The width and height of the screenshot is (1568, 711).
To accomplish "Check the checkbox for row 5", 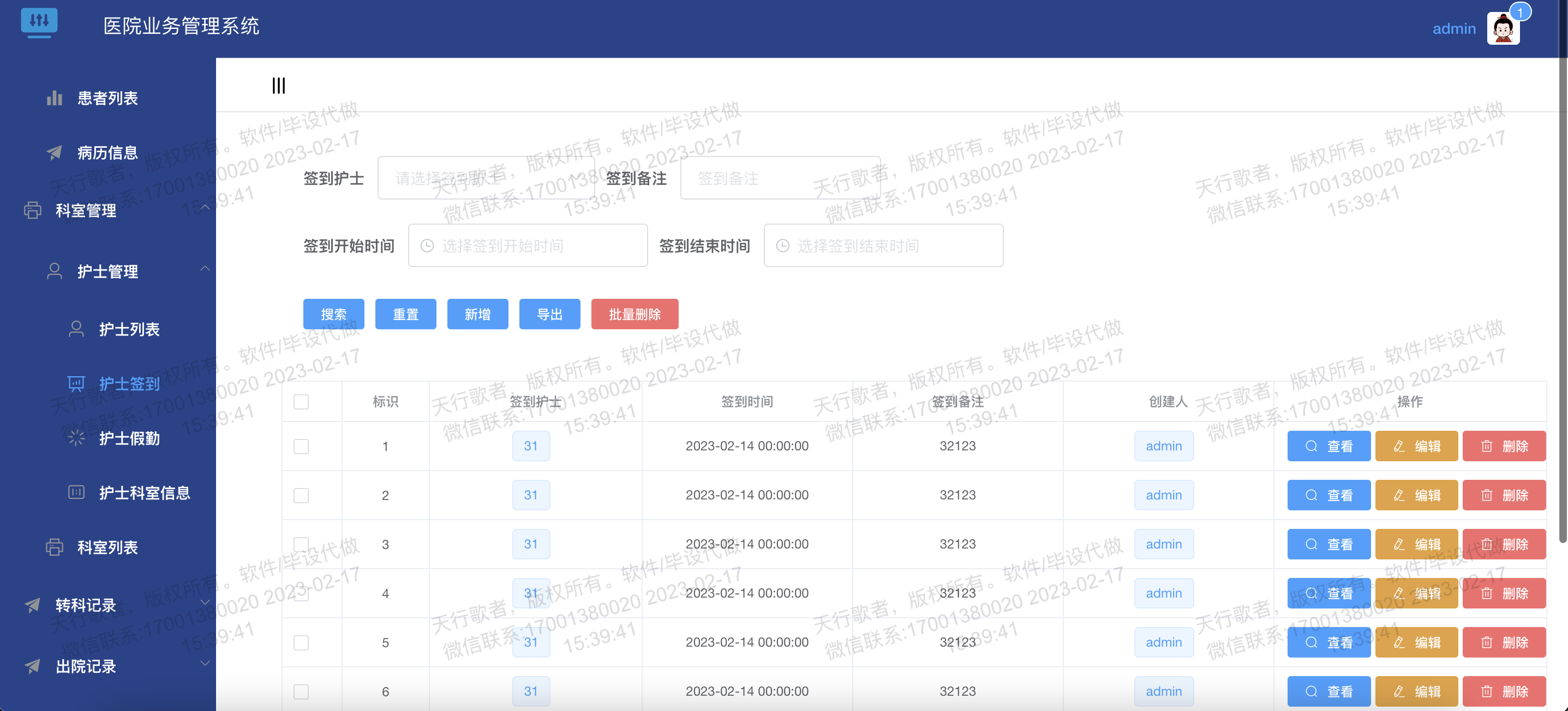I will (301, 642).
